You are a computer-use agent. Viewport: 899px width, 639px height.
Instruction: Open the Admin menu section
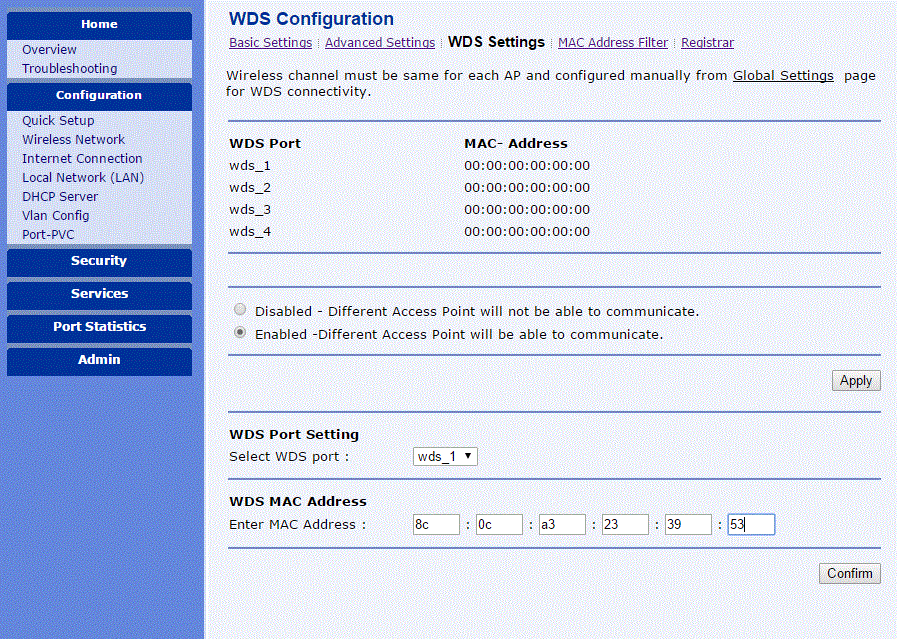click(x=99, y=360)
